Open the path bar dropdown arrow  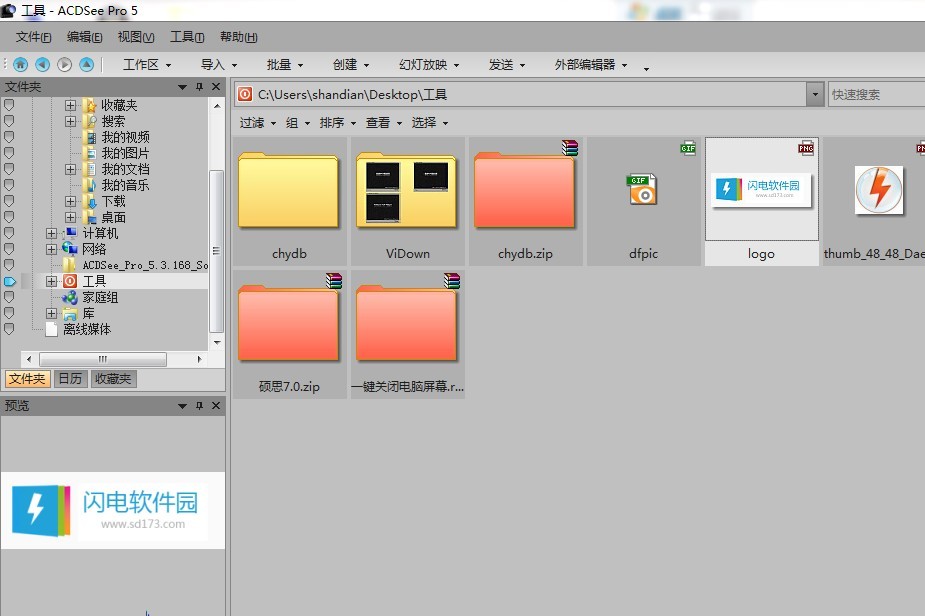pyautogui.click(x=815, y=94)
